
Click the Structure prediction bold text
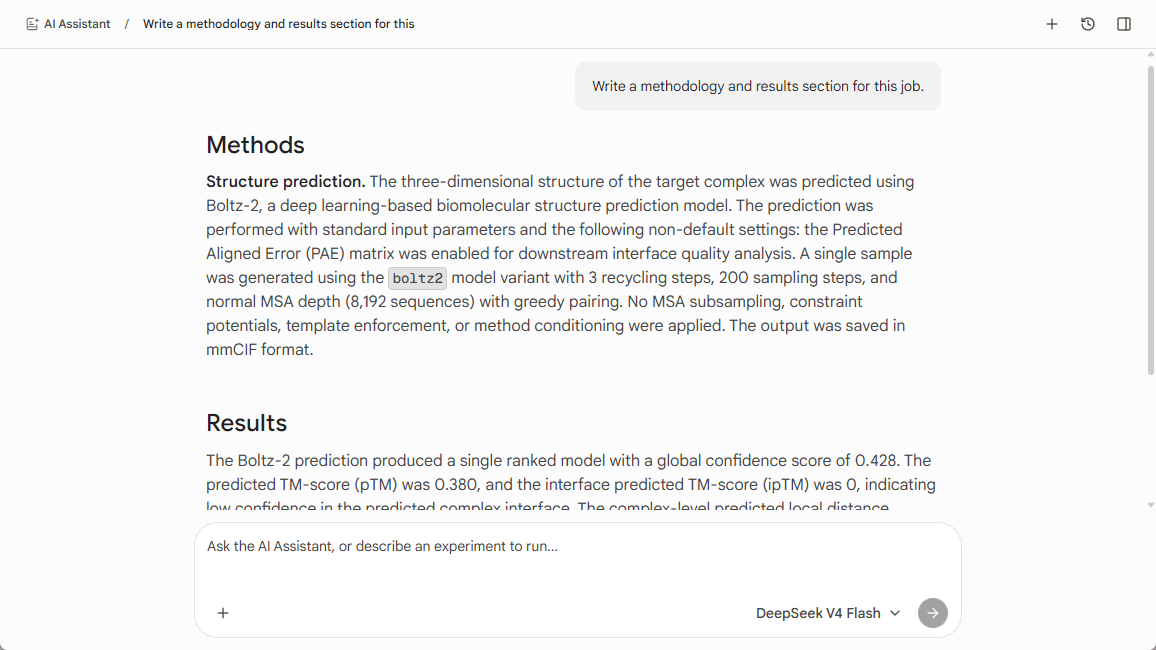(x=285, y=182)
